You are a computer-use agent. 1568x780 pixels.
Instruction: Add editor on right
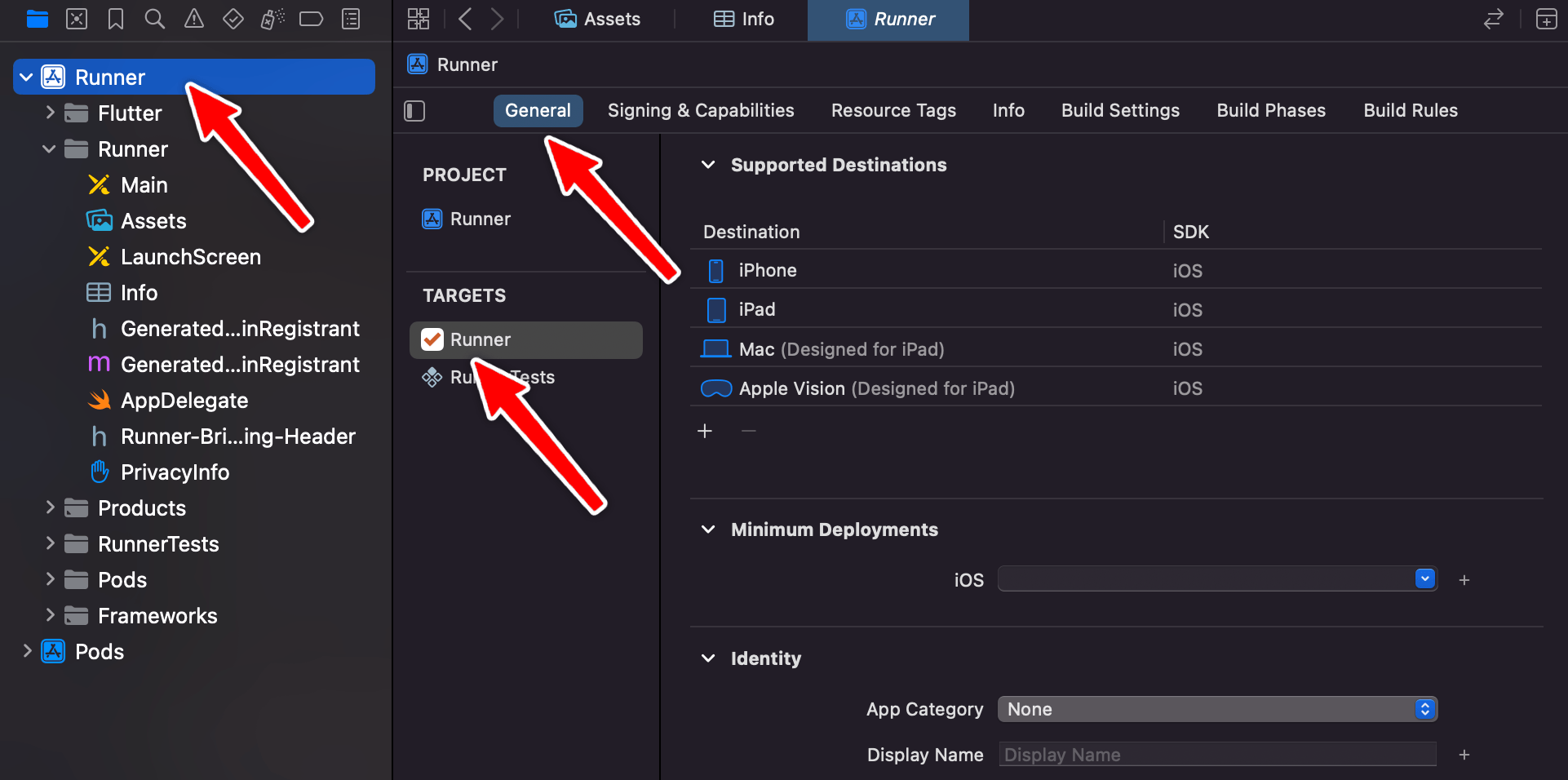coord(1546,19)
